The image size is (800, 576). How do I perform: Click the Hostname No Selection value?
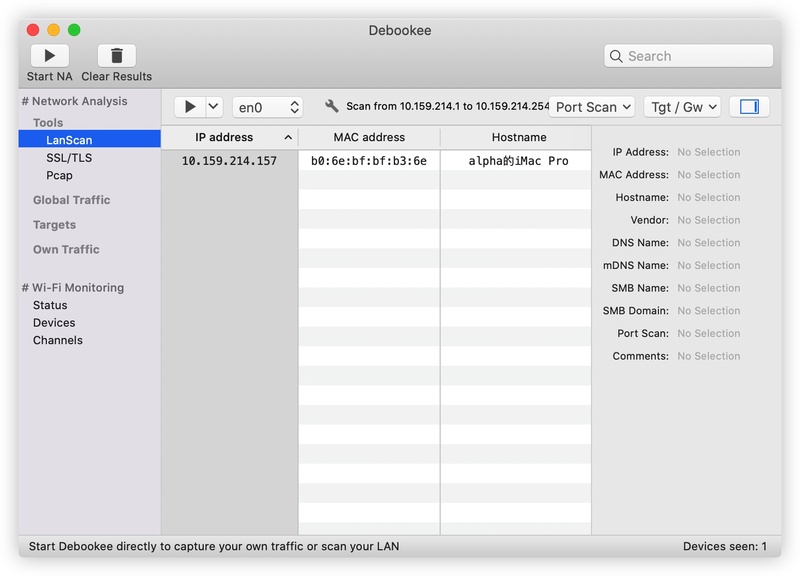[709, 197]
